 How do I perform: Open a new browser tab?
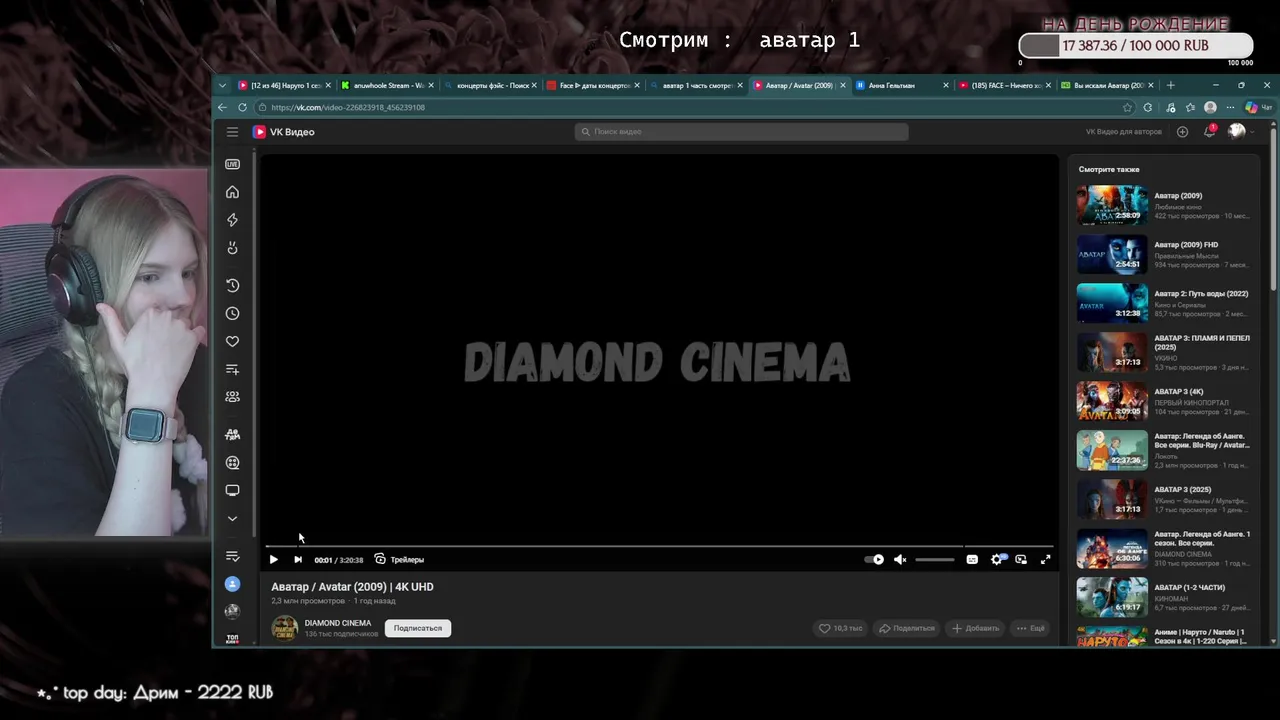pos(1171,86)
